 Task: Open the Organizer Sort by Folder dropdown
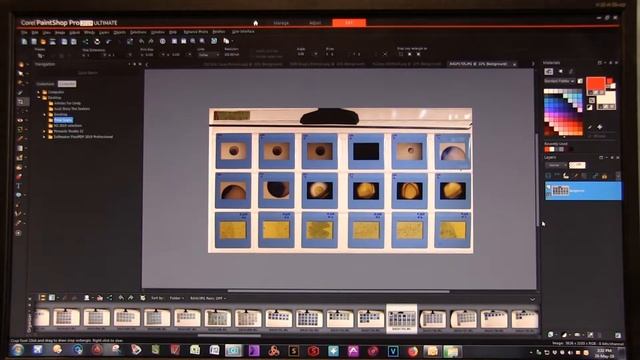pos(176,298)
